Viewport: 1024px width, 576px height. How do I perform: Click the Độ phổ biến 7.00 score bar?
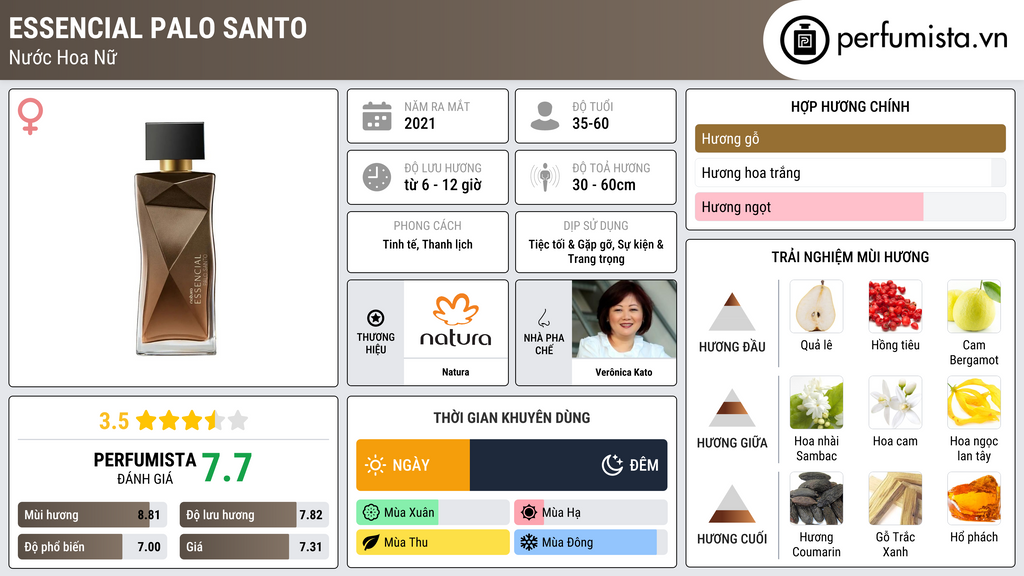click(93, 547)
